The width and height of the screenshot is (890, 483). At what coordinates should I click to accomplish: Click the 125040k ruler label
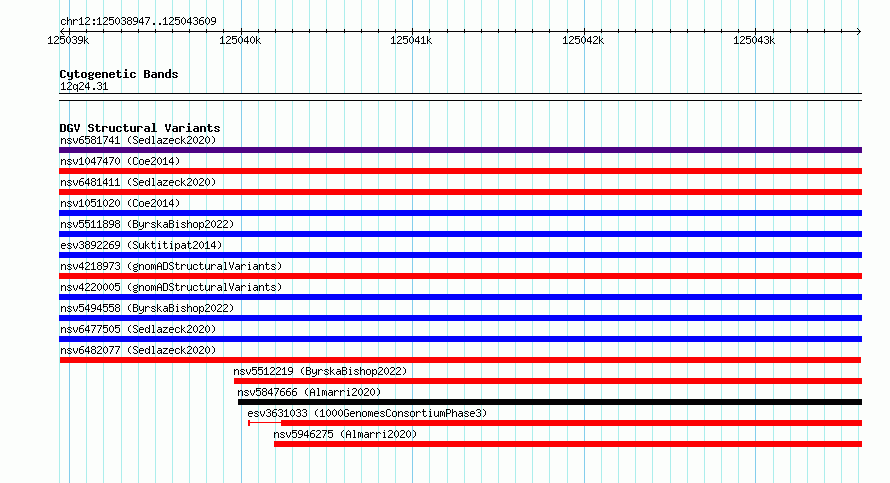pos(240,40)
